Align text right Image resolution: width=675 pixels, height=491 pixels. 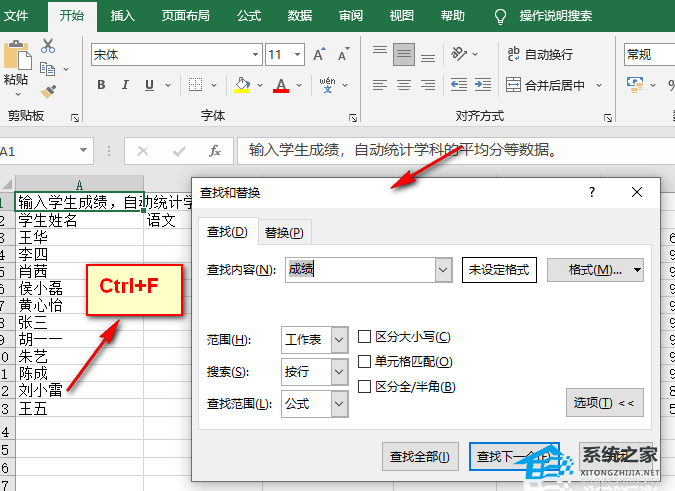(x=428, y=85)
